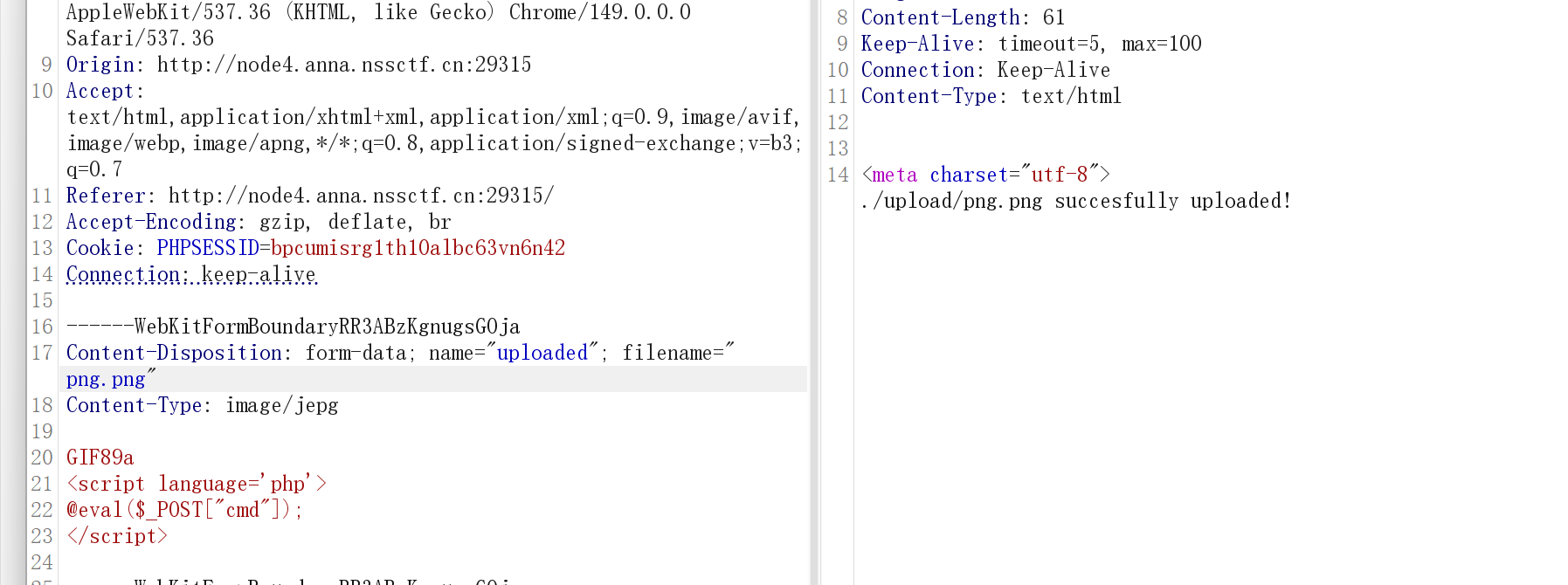1568x585 pixels.
Task: Click the GIF89a magic header line
Action: (100, 458)
